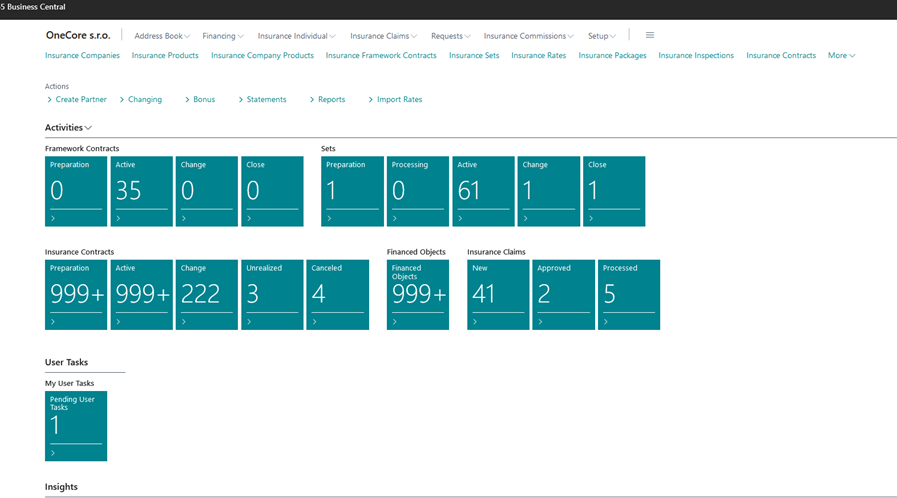Click the arrow icon on the Financed Objects tile
Screen dimensions: 897x498
click(395, 322)
